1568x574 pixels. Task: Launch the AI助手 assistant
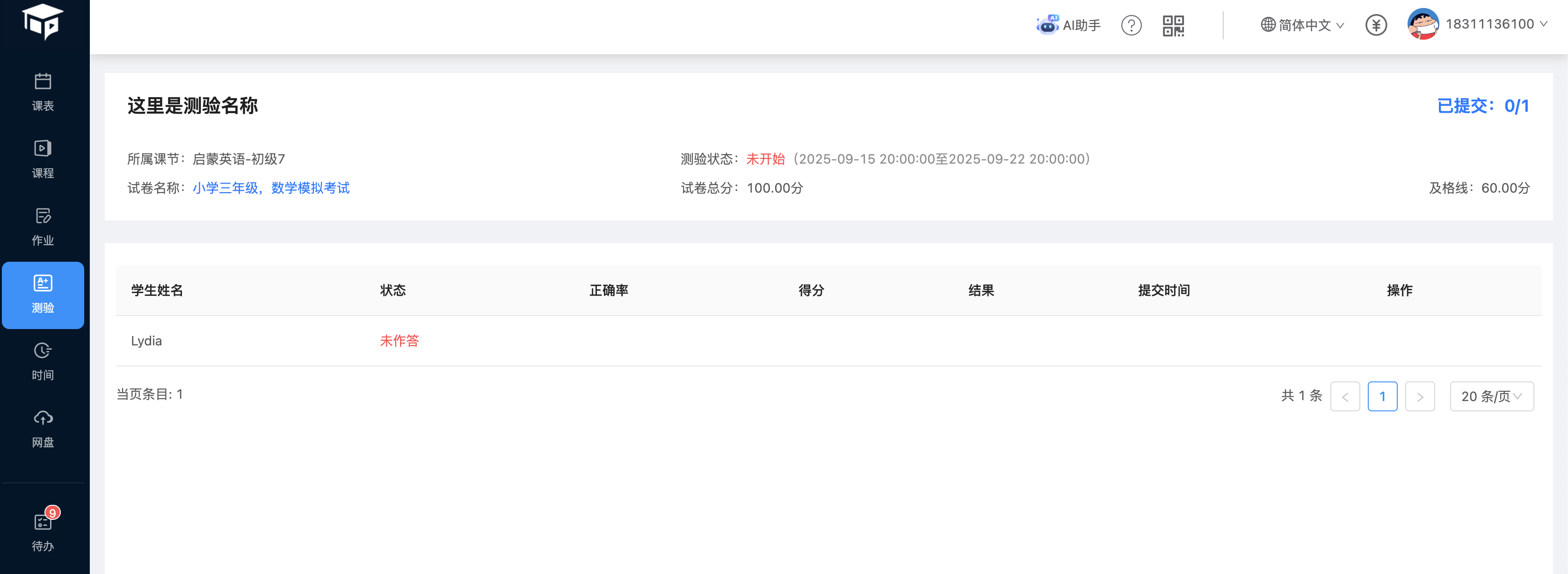click(1068, 25)
